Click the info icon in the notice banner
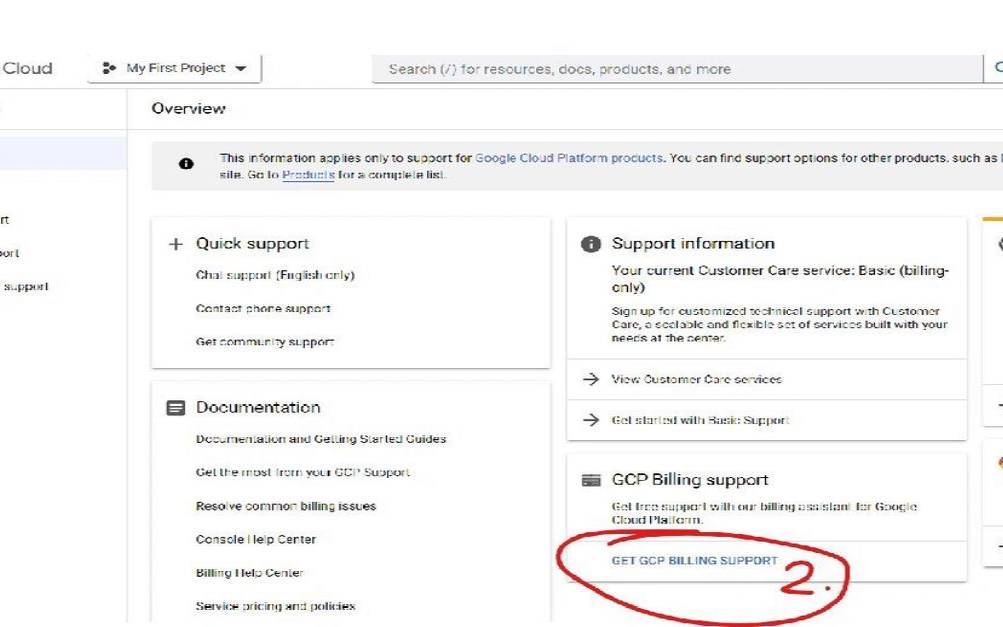 [x=186, y=164]
